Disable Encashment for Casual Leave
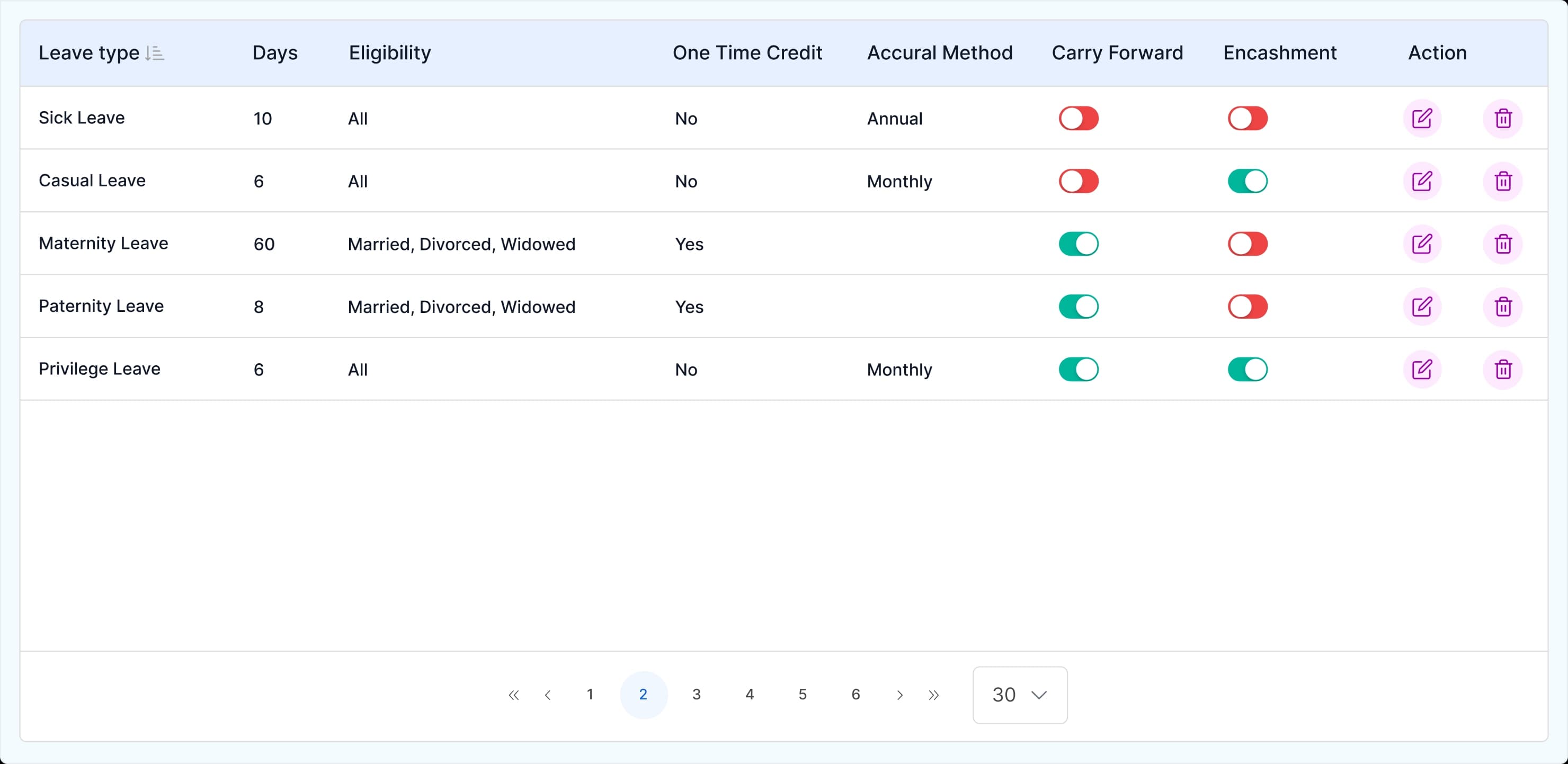The height and width of the screenshot is (764, 1568). click(x=1247, y=181)
